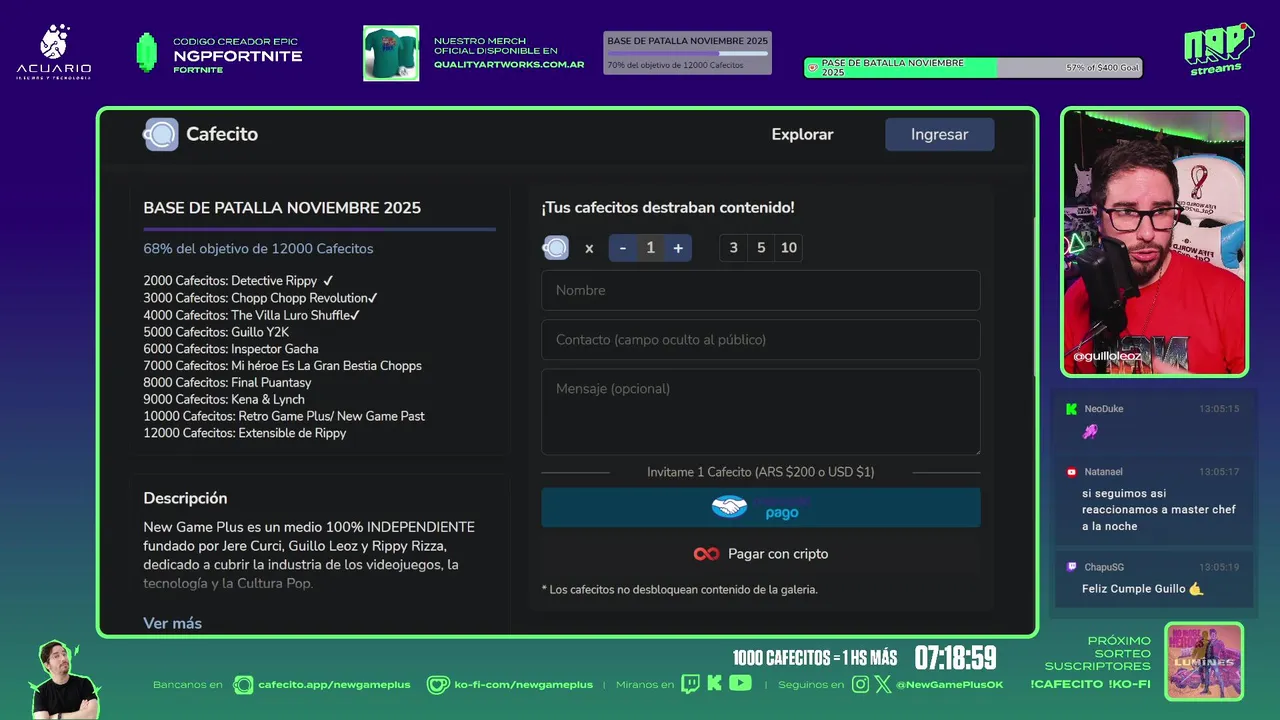Expand description with Ver más
Image resolution: width=1280 pixels, height=720 pixels.
[x=172, y=623]
